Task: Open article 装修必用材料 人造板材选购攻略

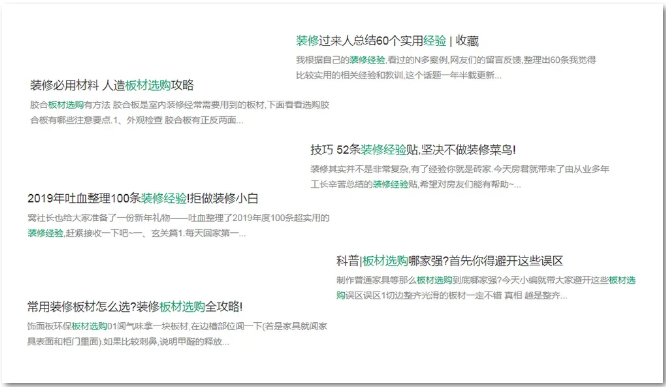Action: [x=112, y=85]
